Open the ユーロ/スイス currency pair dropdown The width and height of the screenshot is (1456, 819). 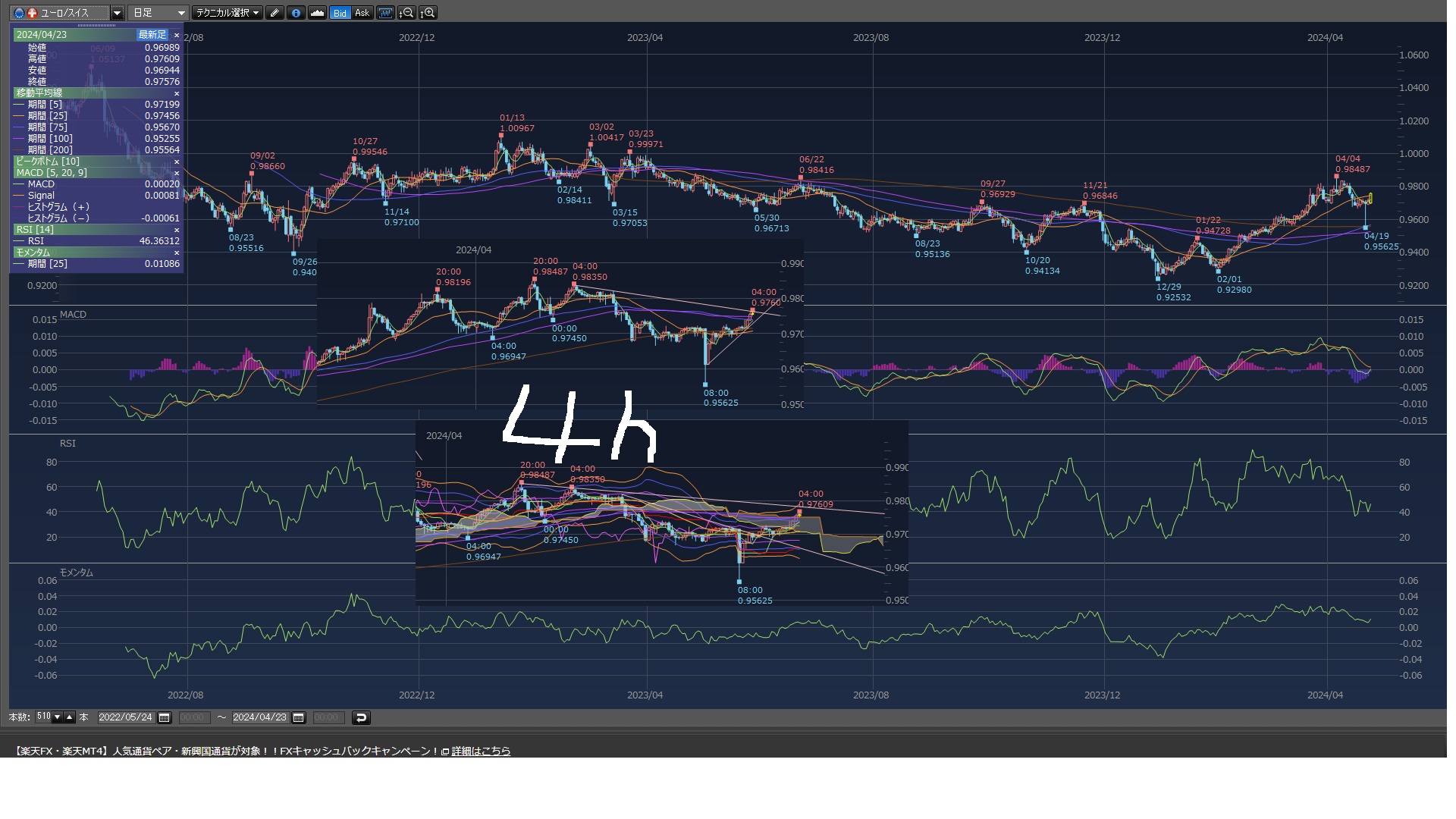117,13
